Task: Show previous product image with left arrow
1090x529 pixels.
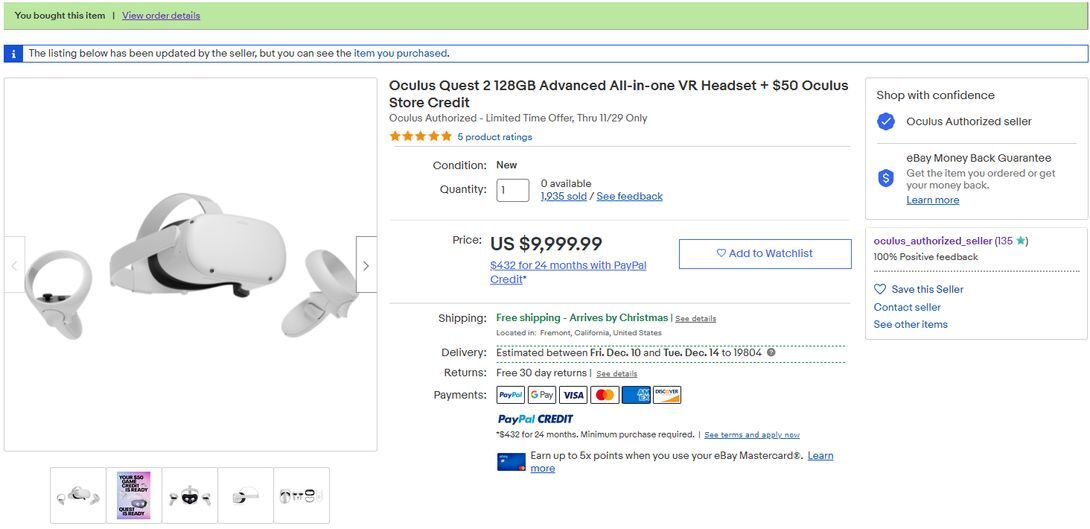Action: pyautogui.click(x=14, y=265)
